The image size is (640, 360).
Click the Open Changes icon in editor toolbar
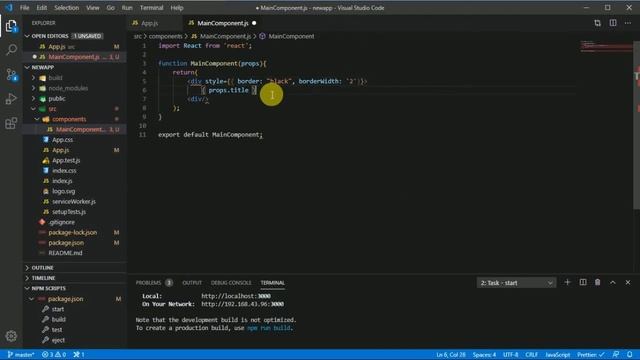pyautogui.click(x=597, y=23)
